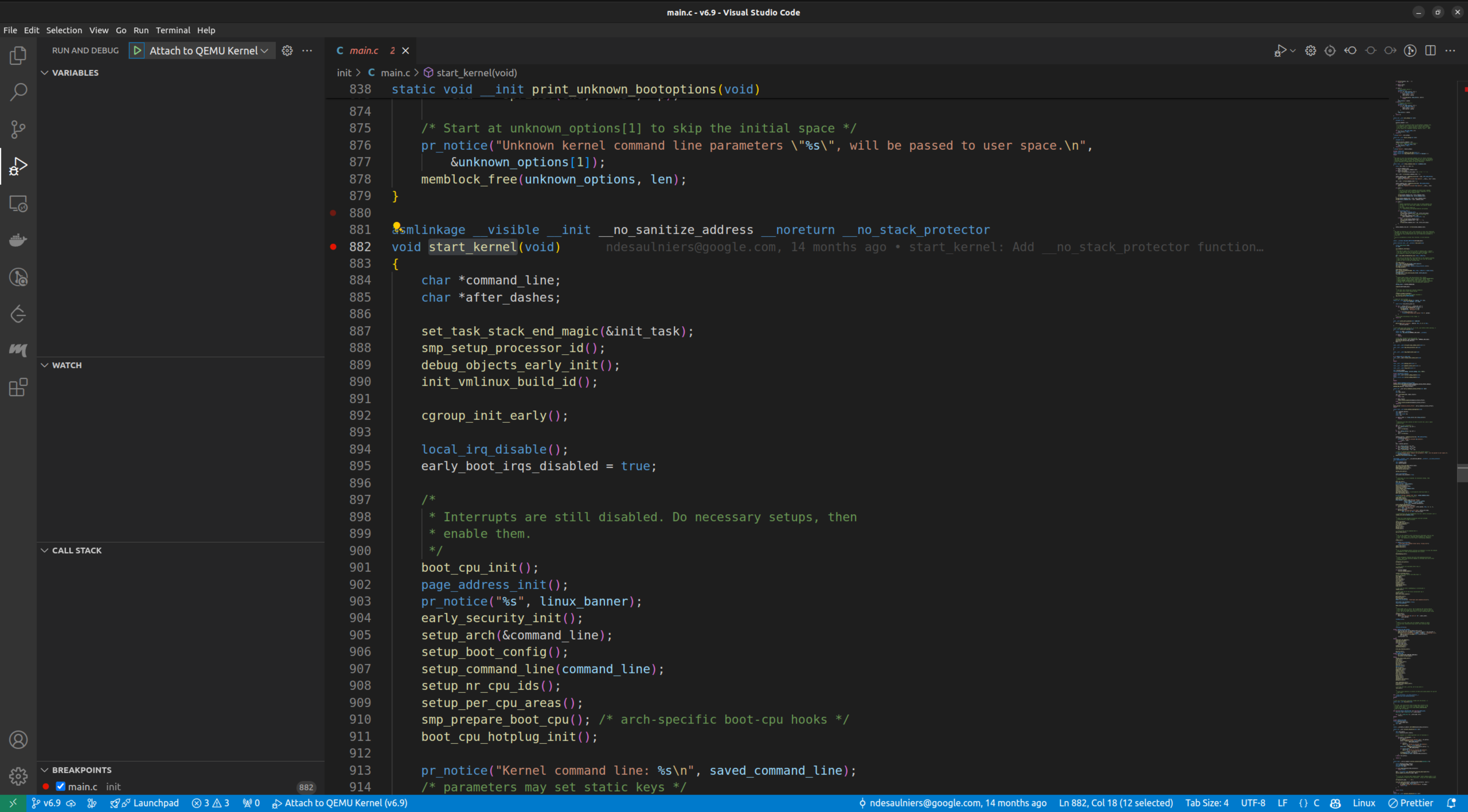The height and width of the screenshot is (812, 1468).
Task: Open the Source Control view
Action: (18, 129)
